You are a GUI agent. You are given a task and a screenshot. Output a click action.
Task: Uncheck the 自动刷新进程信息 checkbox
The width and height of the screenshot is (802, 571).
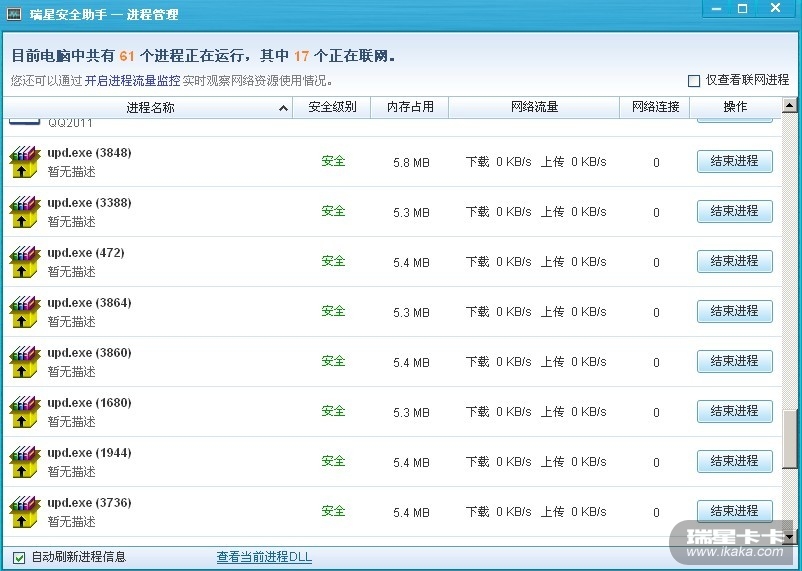[19, 557]
